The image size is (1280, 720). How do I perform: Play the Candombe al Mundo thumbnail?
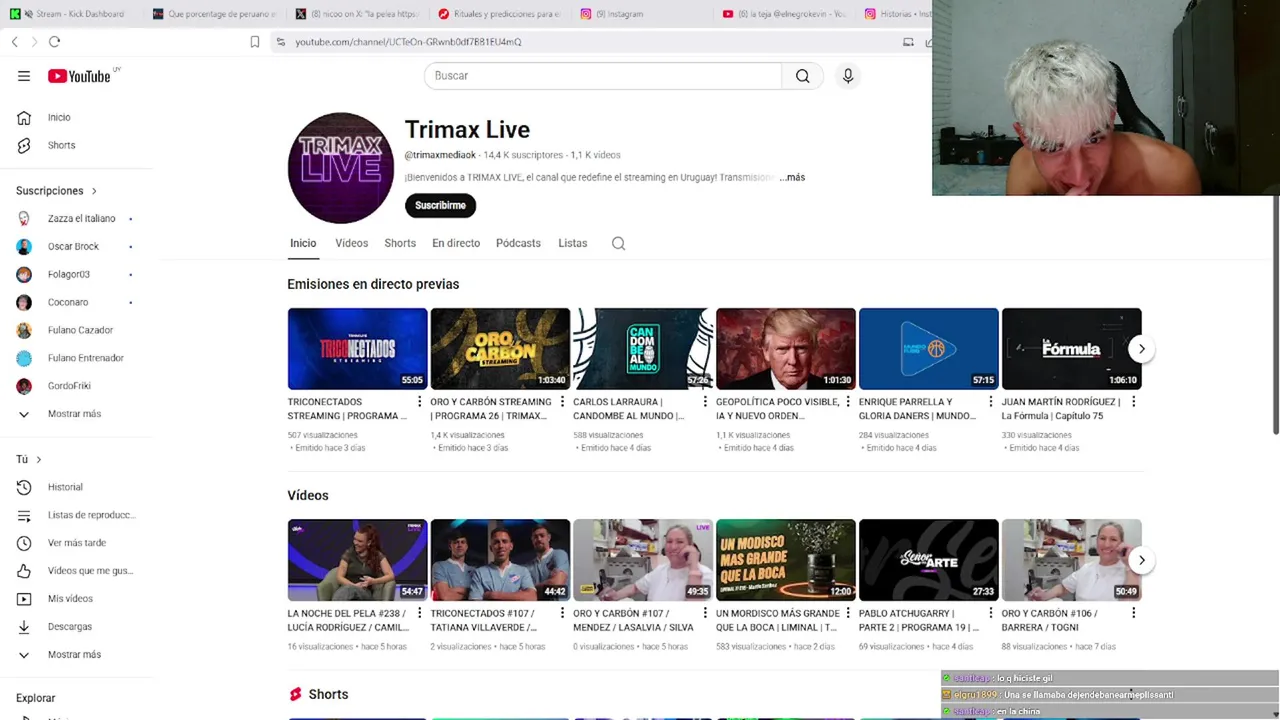643,349
